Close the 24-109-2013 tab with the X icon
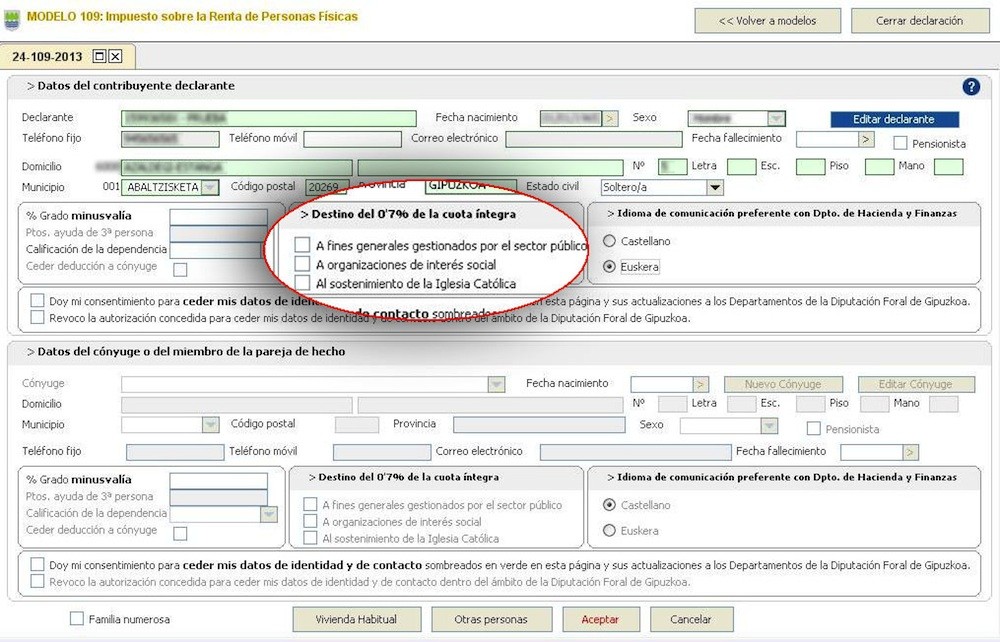The image size is (1000, 642). [115, 56]
